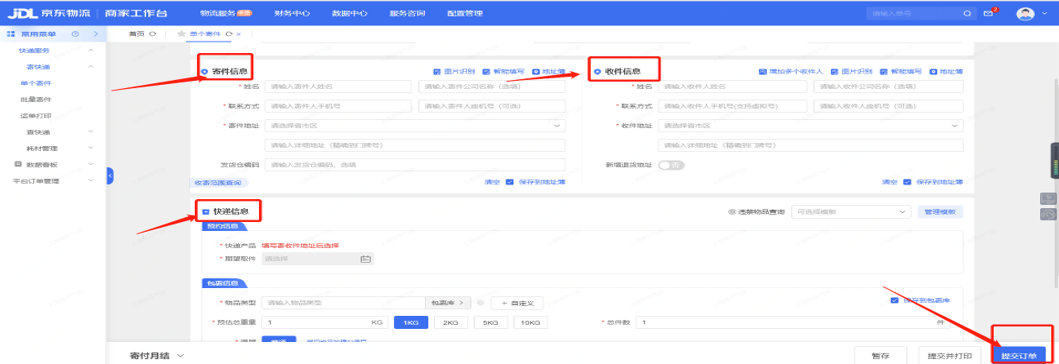Click the 违禁物品查询 icon link
This screenshot has height=364, width=1059.
[756, 211]
